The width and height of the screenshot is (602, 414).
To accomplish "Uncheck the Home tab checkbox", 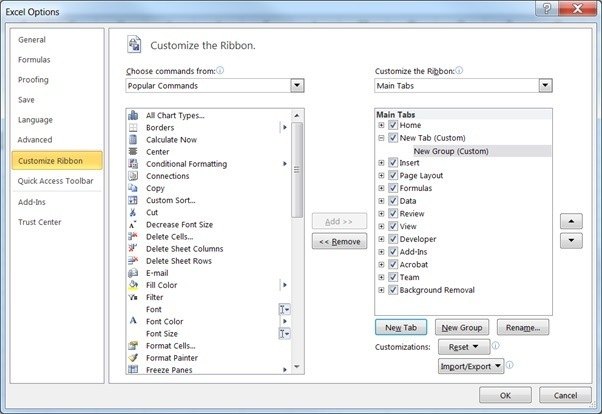I will coord(393,125).
